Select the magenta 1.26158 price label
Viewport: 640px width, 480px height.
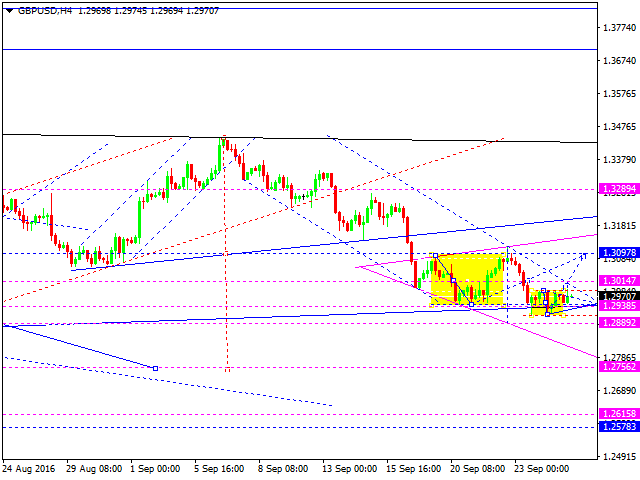tap(619, 413)
